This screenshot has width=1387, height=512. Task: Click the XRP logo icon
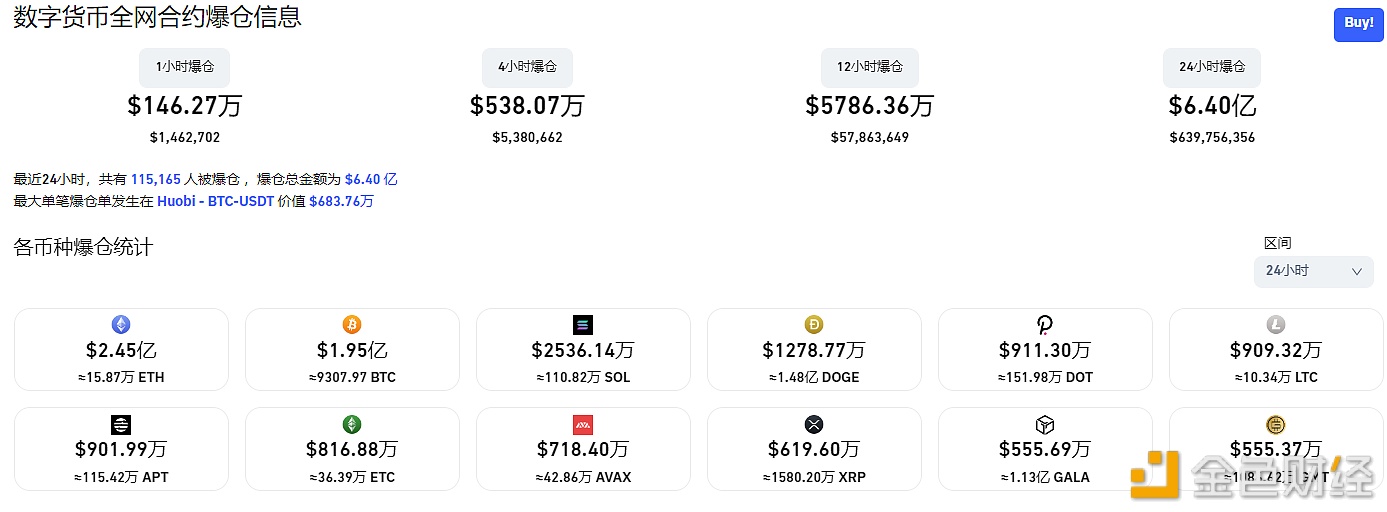(x=814, y=424)
